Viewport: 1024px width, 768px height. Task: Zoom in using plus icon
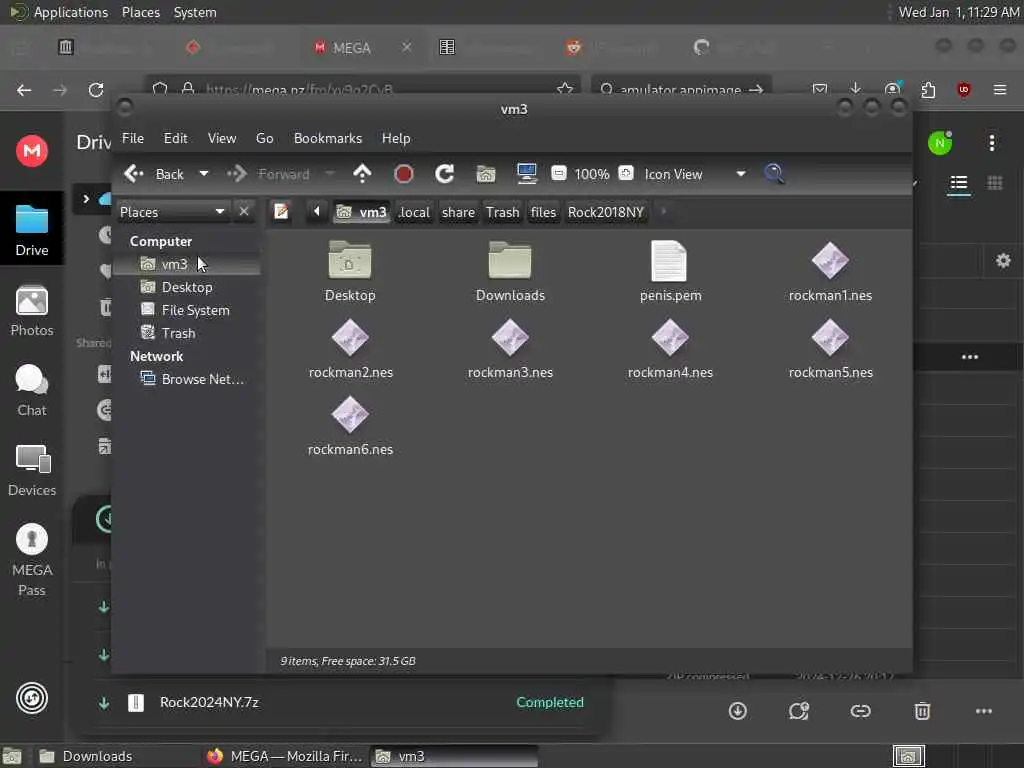[626, 174]
